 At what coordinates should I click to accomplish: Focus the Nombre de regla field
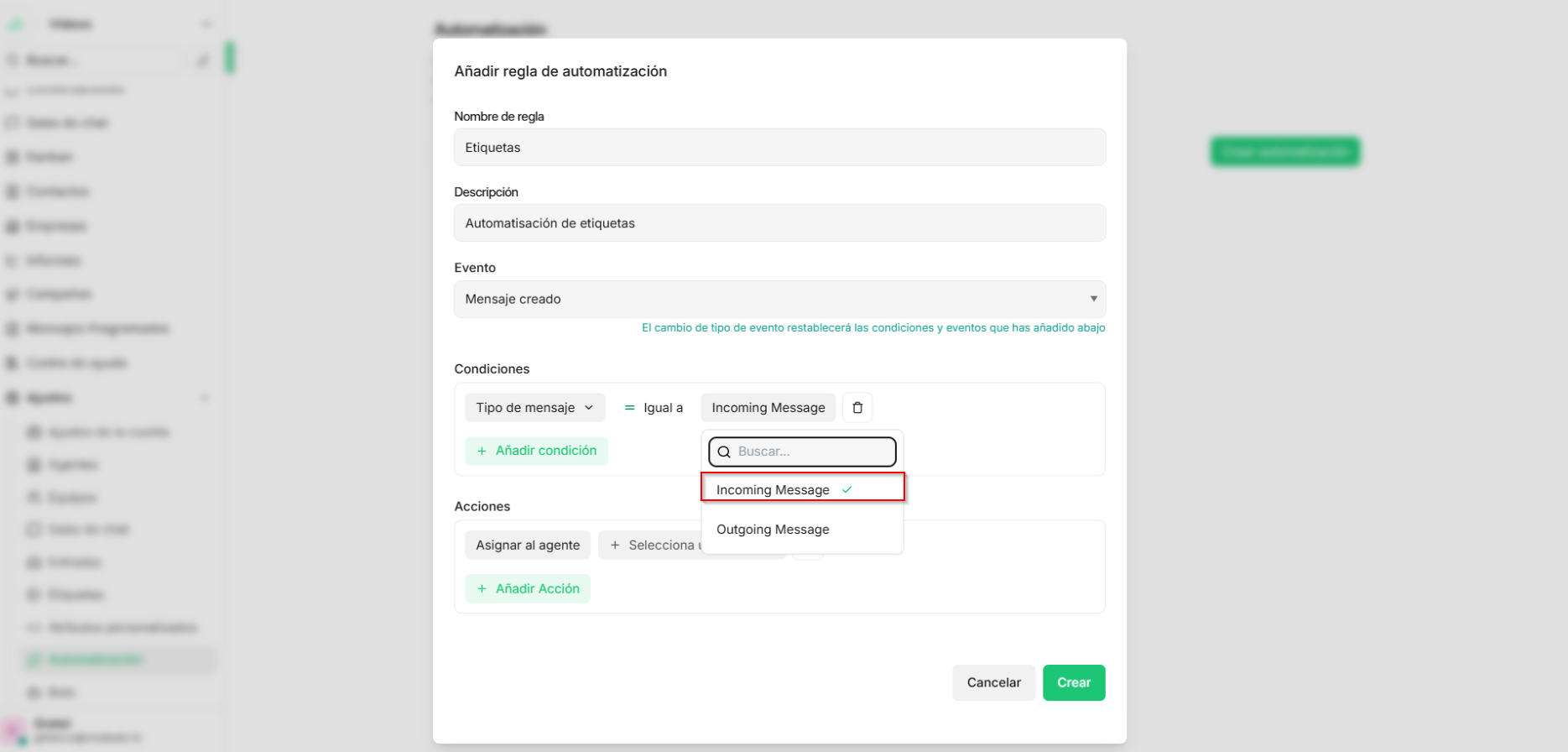779,147
